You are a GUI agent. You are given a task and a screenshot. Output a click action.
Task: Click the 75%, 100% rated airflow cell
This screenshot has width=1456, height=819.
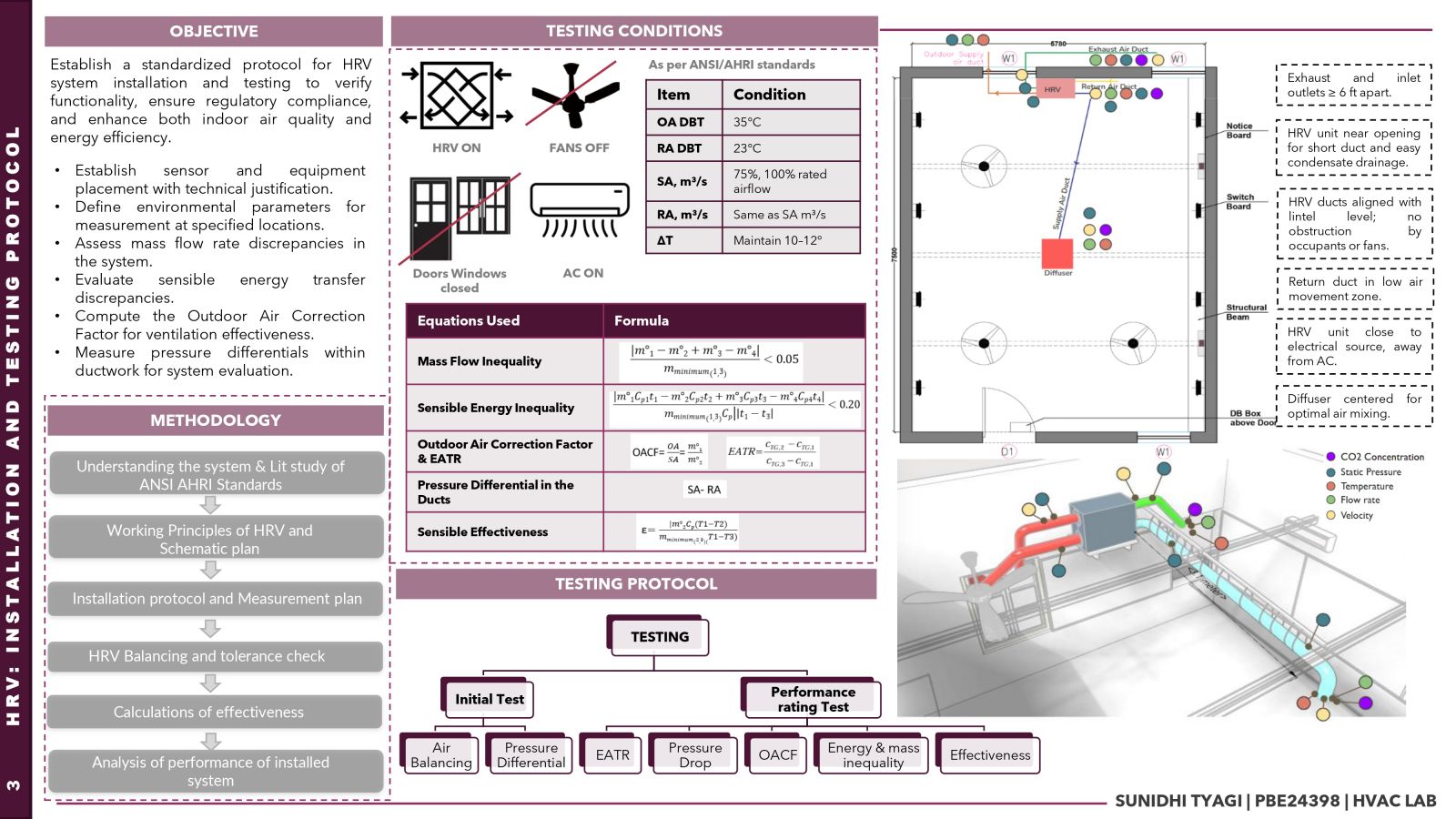tap(791, 181)
